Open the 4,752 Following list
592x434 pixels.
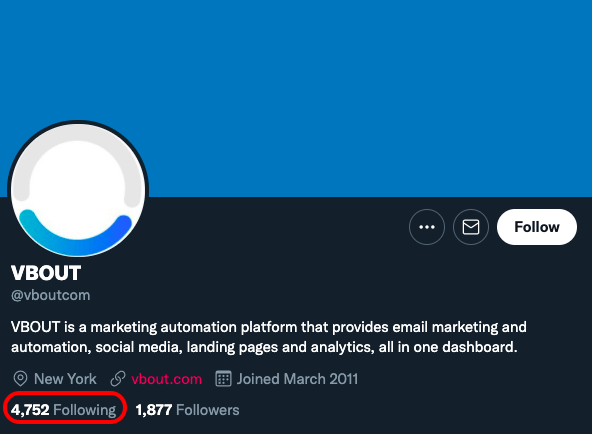pos(63,410)
